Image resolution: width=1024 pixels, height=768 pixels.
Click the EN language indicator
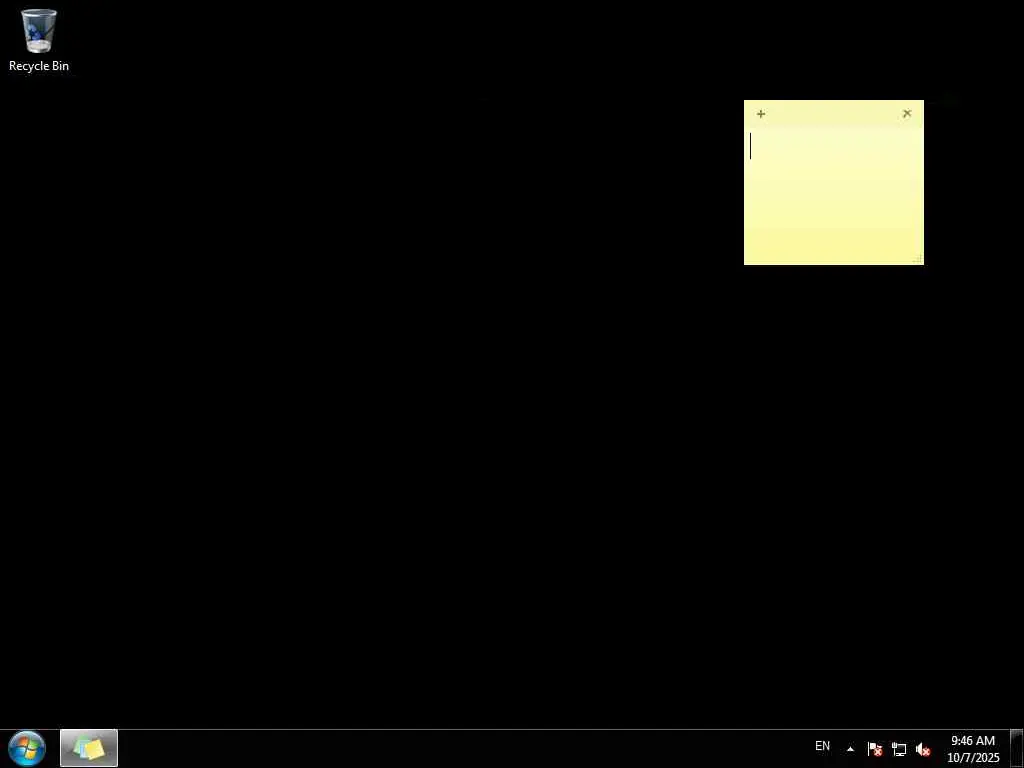(x=822, y=746)
